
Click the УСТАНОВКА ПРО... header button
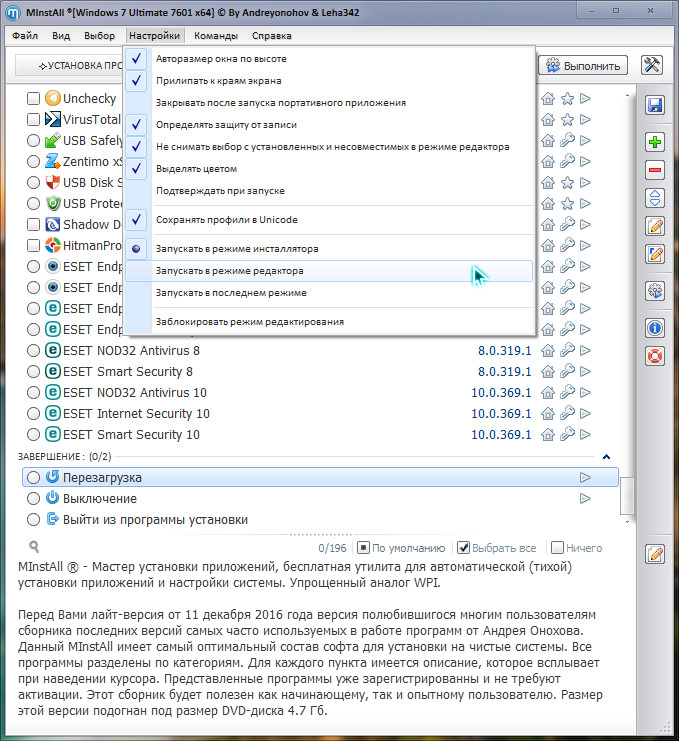click(x=69, y=66)
